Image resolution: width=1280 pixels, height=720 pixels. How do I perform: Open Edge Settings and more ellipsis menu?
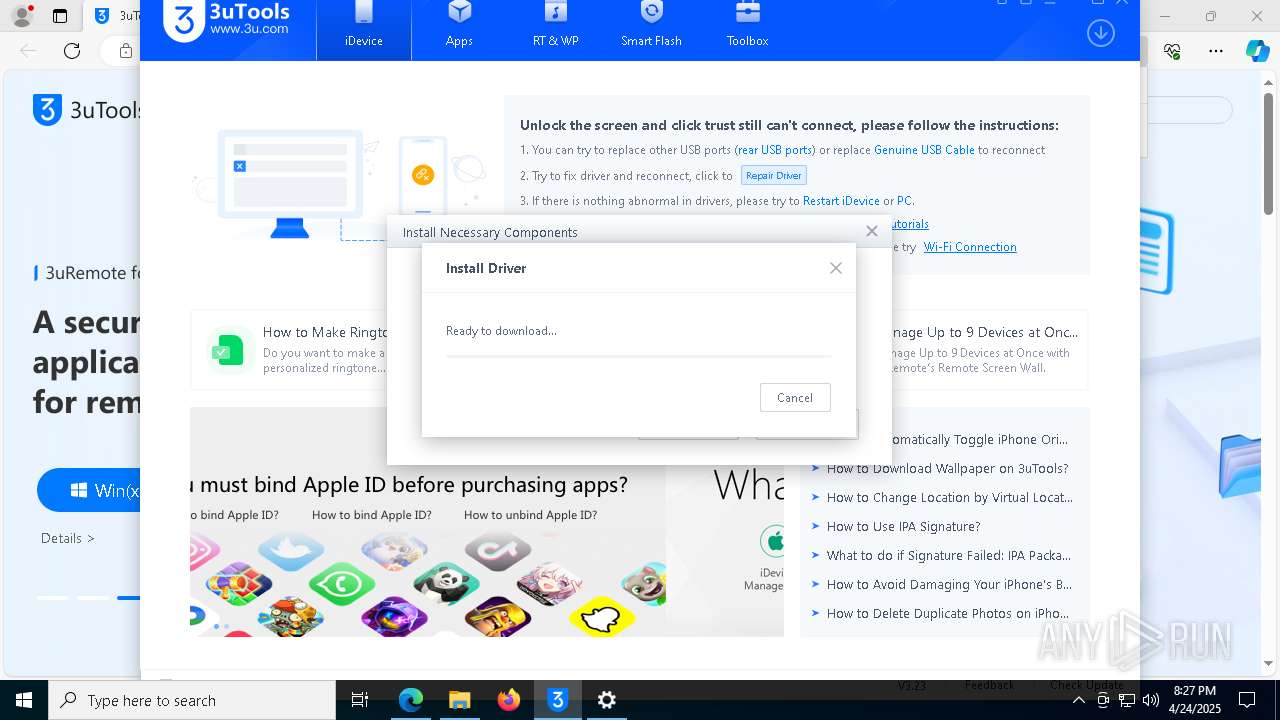click(x=1216, y=51)
